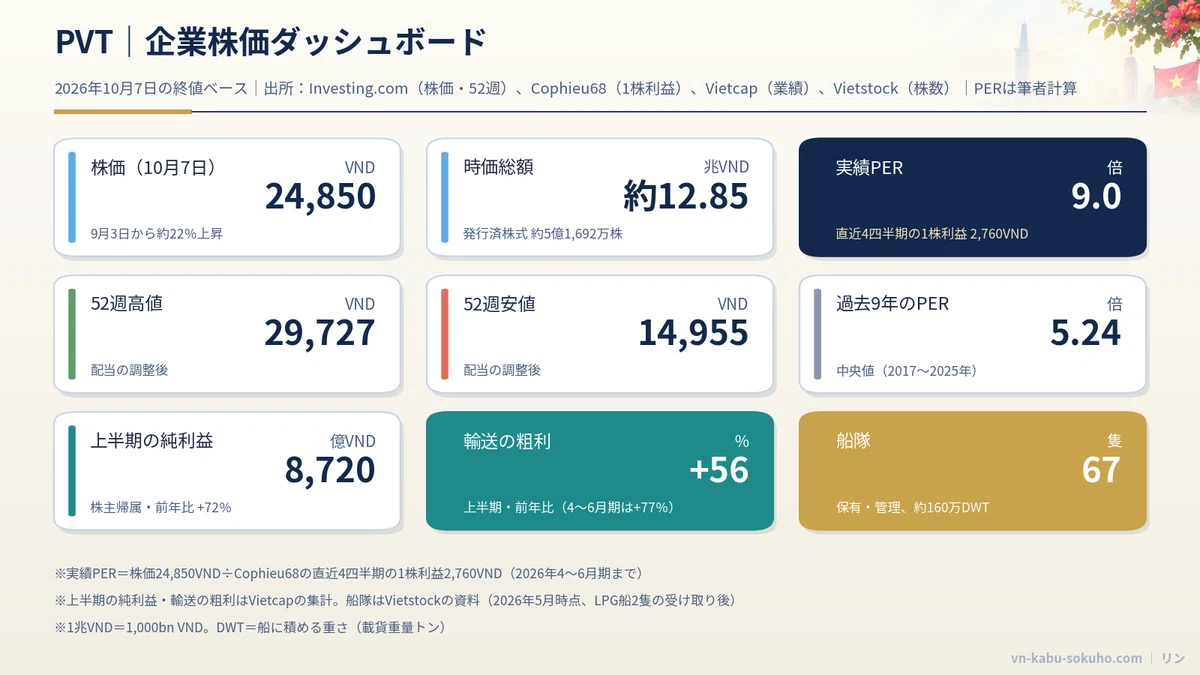The width and height of the screenshot is (1200, 675).
Task: Click the 隻 unit in the fleet card
Action: coord(1114,441)
